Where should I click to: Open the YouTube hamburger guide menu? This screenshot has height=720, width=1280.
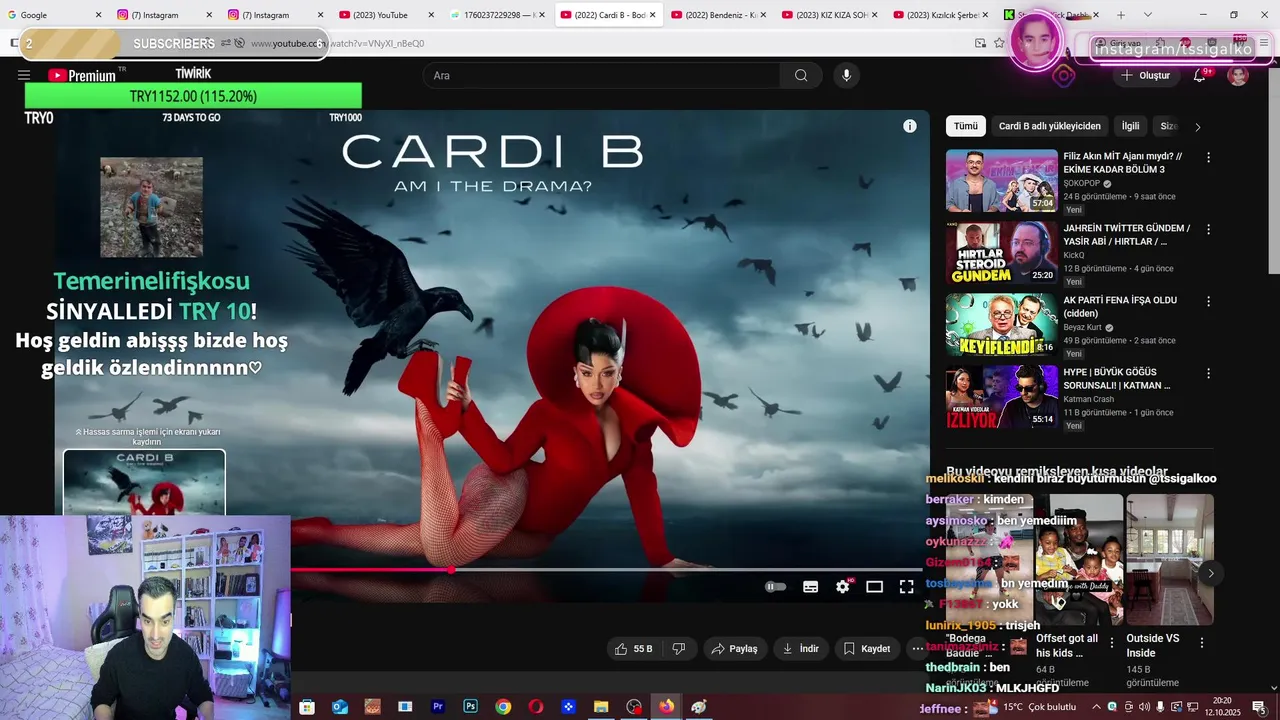point(24,75)
